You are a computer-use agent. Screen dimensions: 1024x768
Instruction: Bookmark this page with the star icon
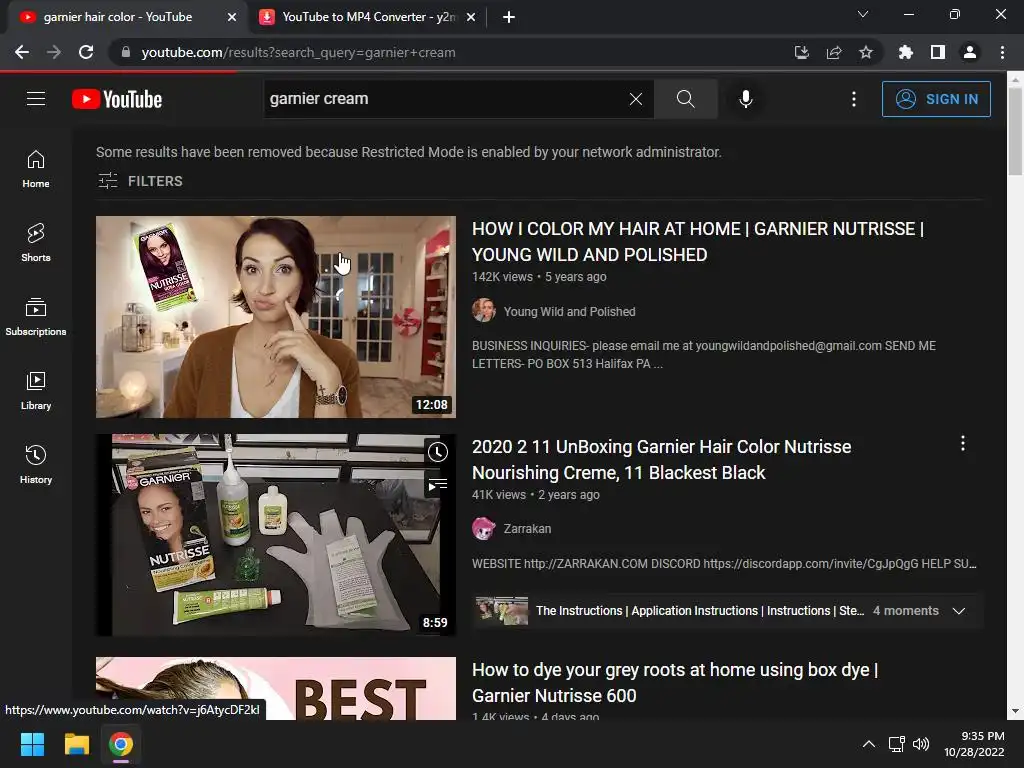(x=866, y=52)
